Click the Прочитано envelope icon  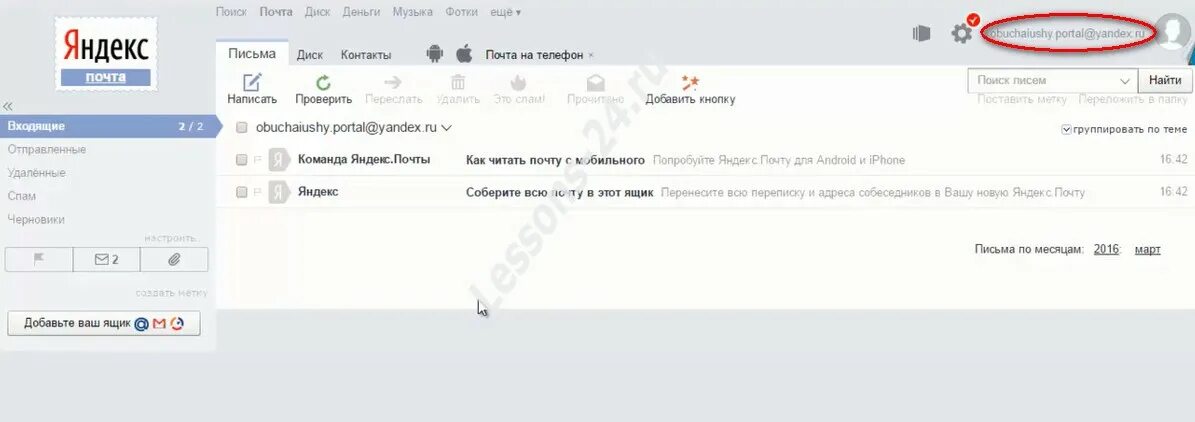[595, 82]
